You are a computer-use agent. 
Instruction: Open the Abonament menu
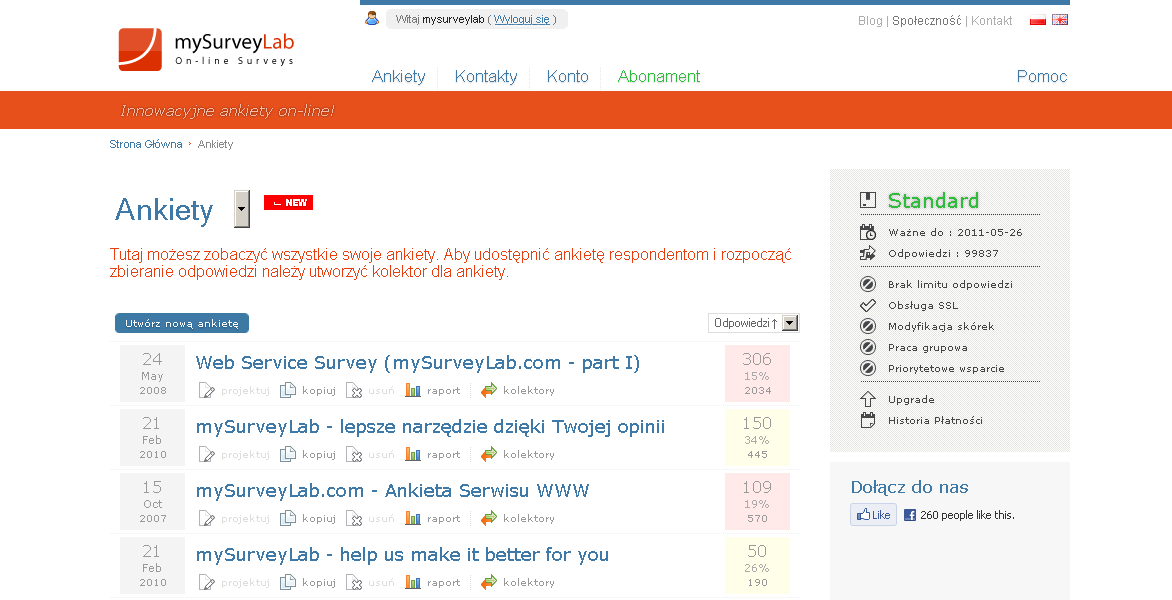659,76
